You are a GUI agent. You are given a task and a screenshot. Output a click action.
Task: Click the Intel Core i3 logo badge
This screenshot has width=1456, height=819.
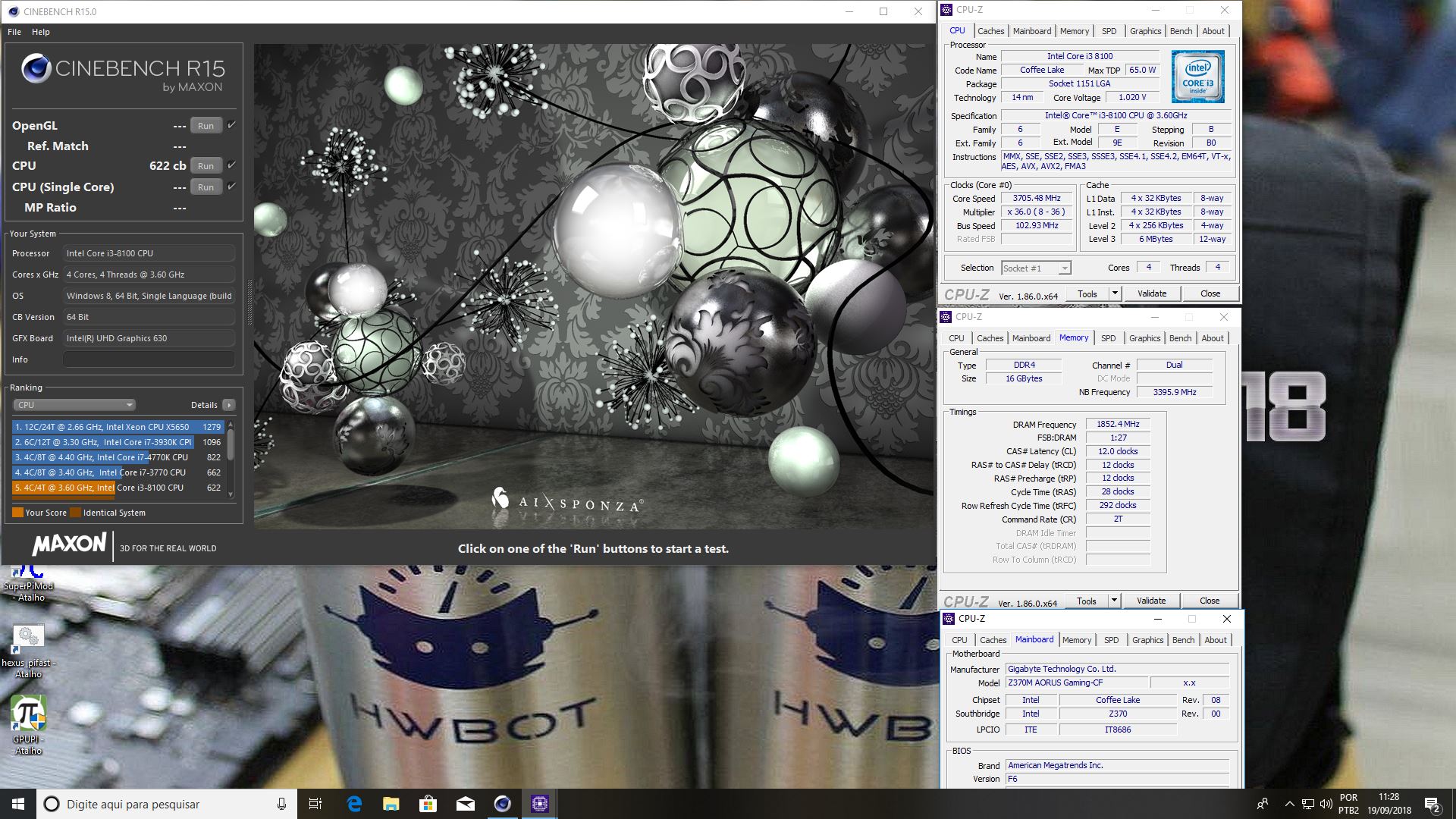click(x=1197, y=77)
